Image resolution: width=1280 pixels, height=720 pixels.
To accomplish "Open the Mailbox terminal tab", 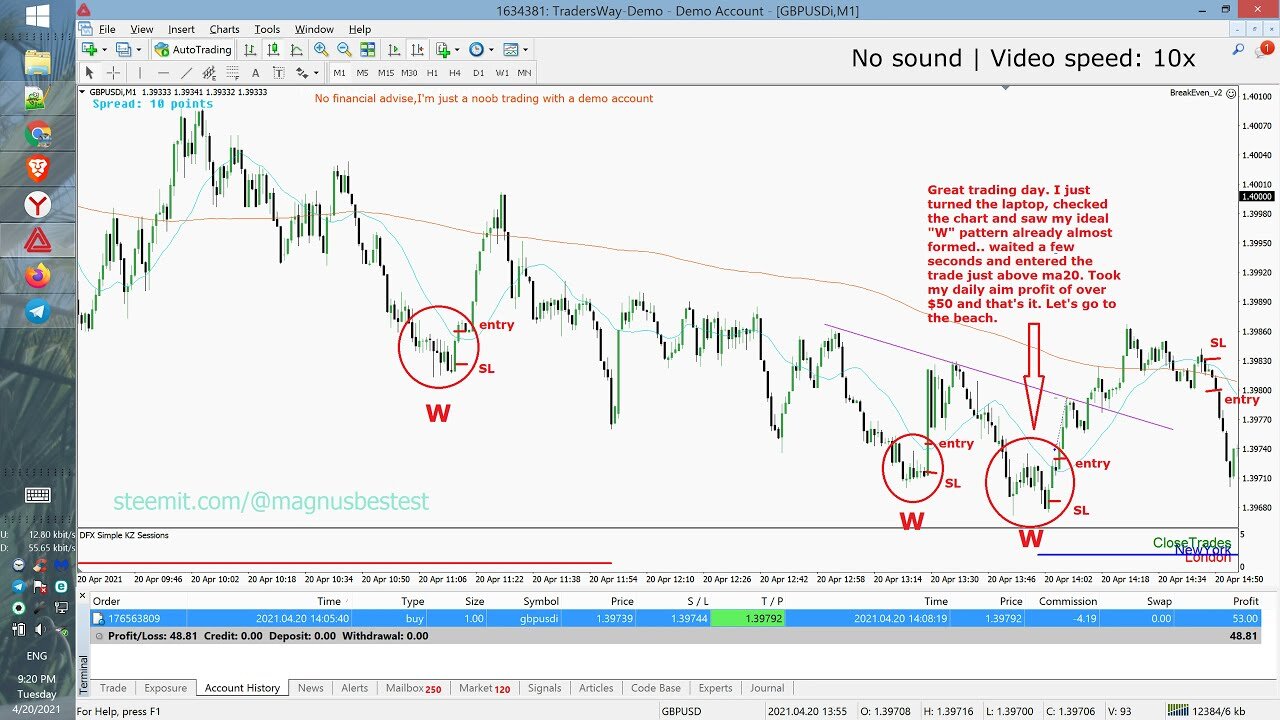I will pyautogui.click(x=413, y=688).
